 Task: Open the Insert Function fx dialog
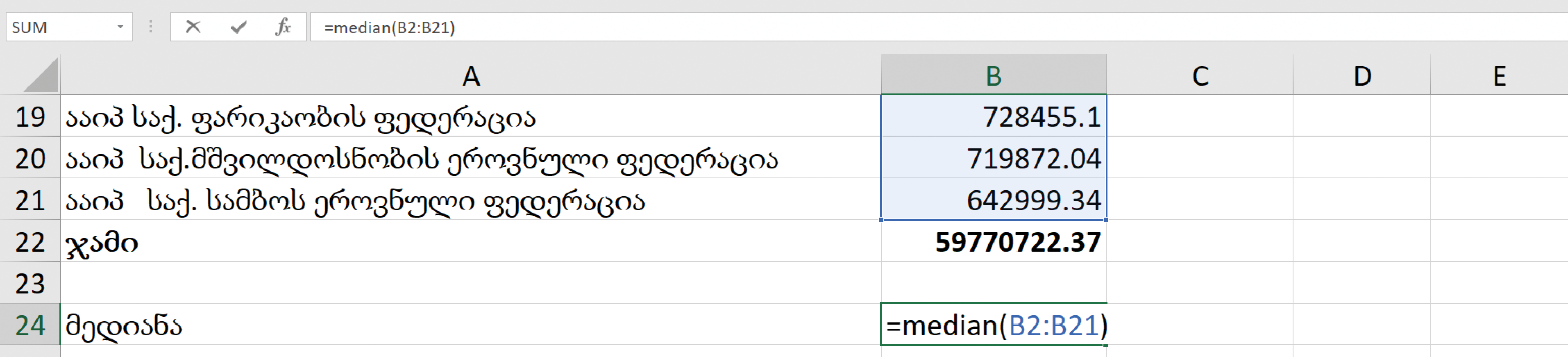pyautogui.click(x=283, y=27)
